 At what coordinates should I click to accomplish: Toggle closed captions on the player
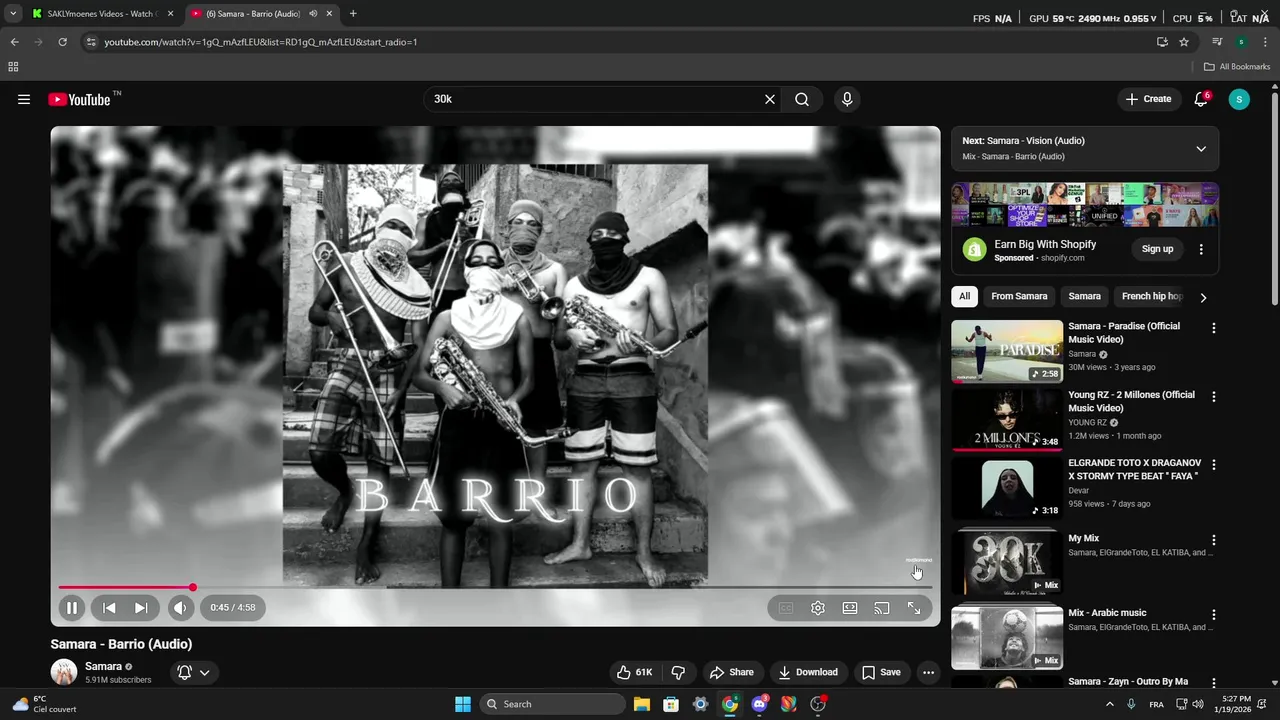tap(786, 608)
